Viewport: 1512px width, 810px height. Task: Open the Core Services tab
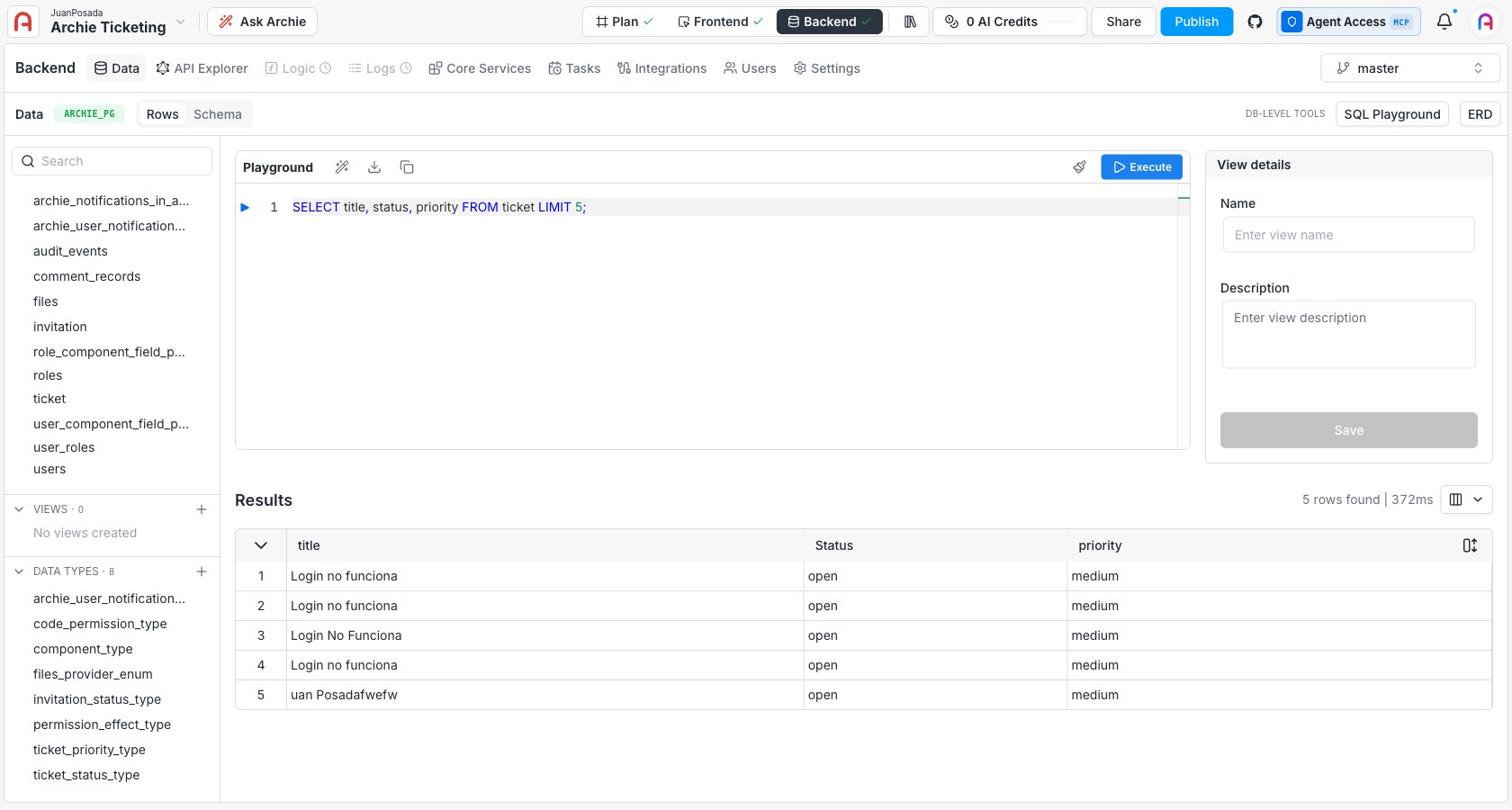[480, 68]
